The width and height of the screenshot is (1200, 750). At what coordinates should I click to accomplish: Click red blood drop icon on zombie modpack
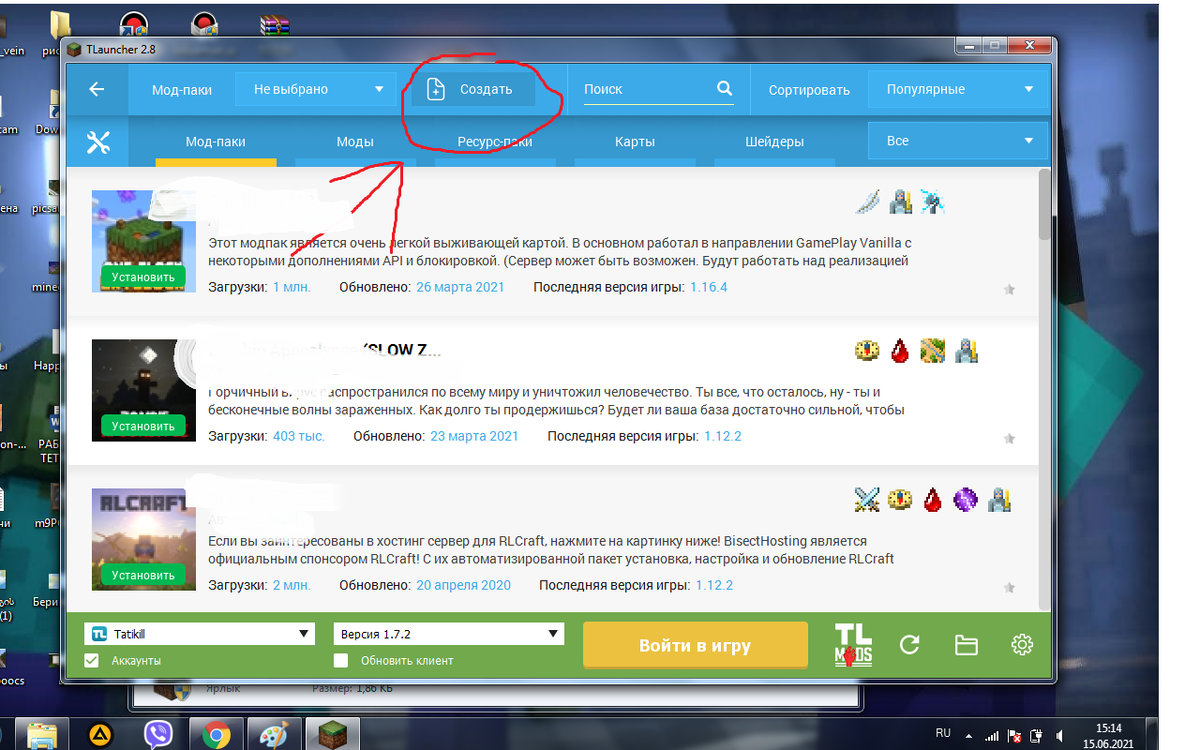[x=900, y=351]
